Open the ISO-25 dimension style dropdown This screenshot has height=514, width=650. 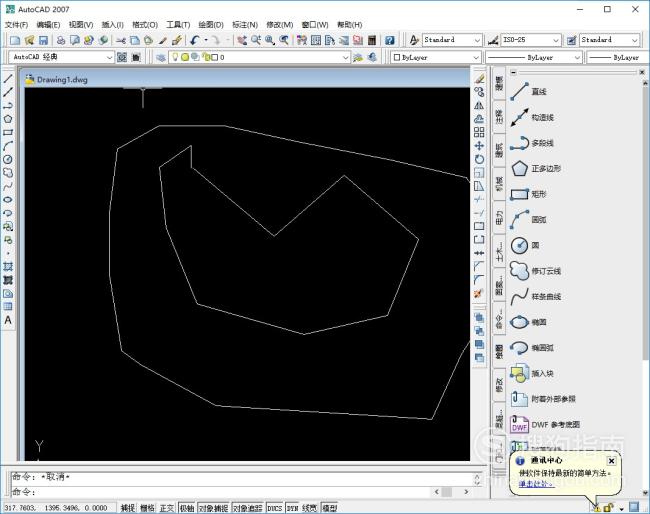556,40
